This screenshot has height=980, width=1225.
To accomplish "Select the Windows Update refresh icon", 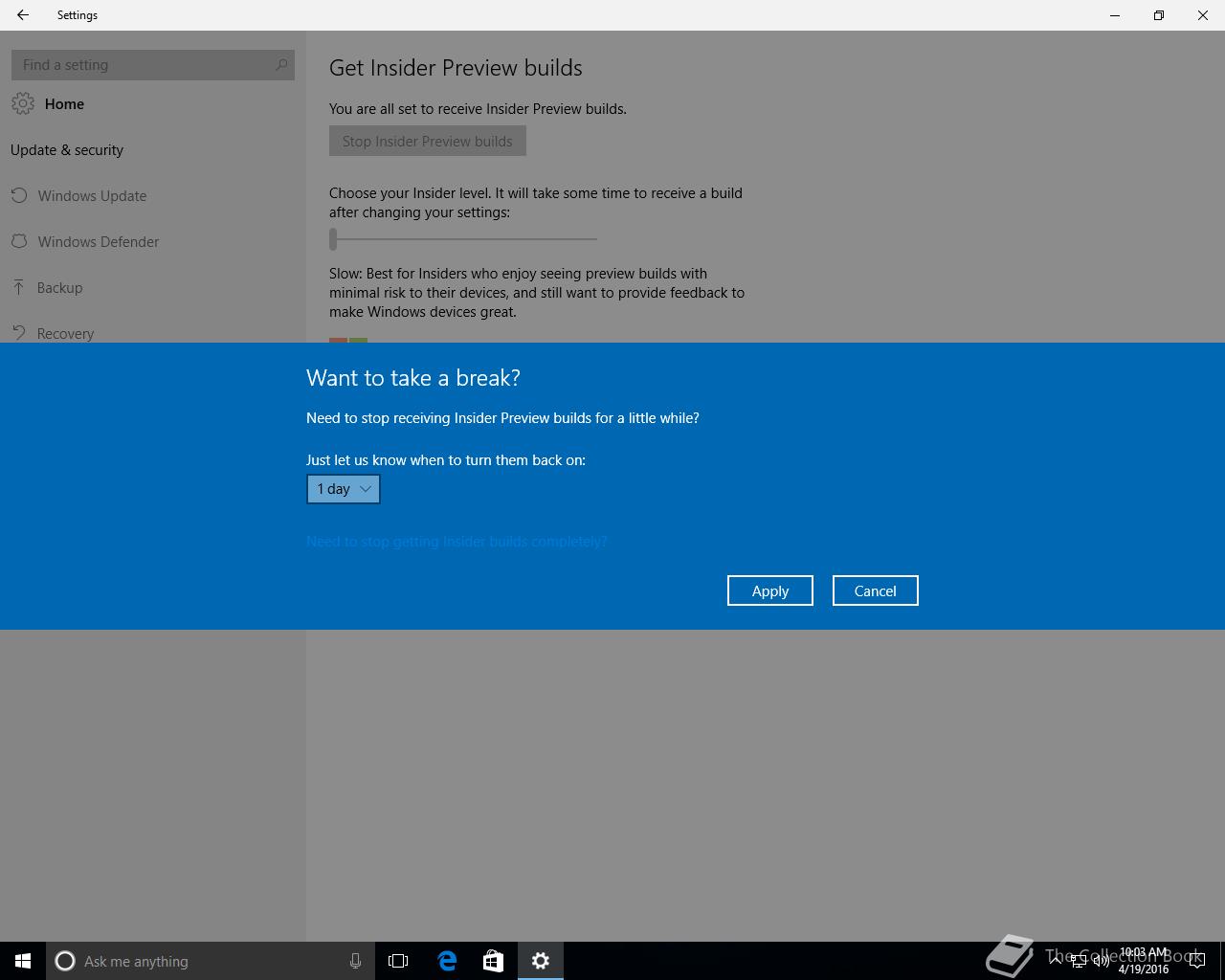I will (18, 195).
